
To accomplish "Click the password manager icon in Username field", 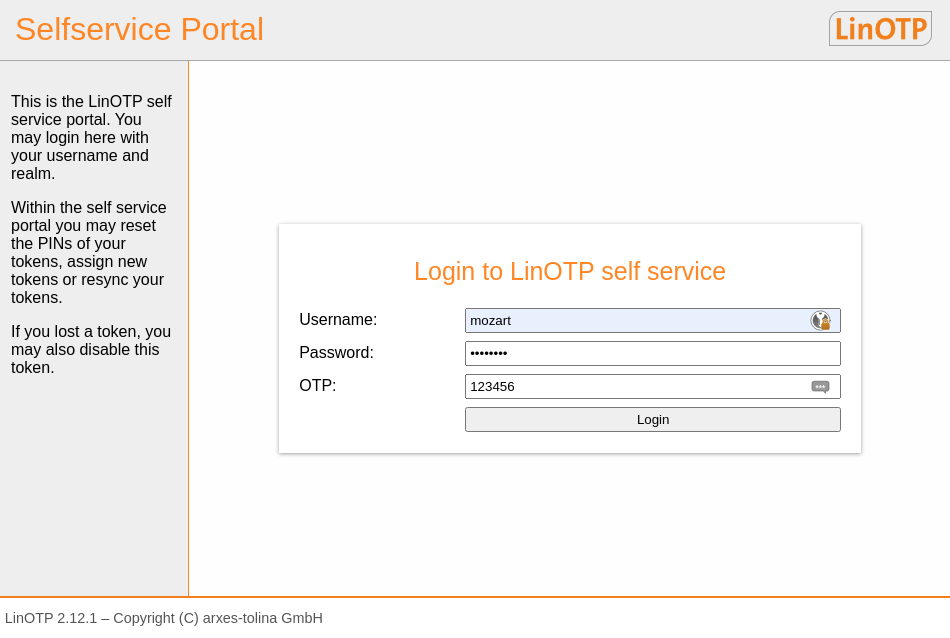I will click(820, 321).
